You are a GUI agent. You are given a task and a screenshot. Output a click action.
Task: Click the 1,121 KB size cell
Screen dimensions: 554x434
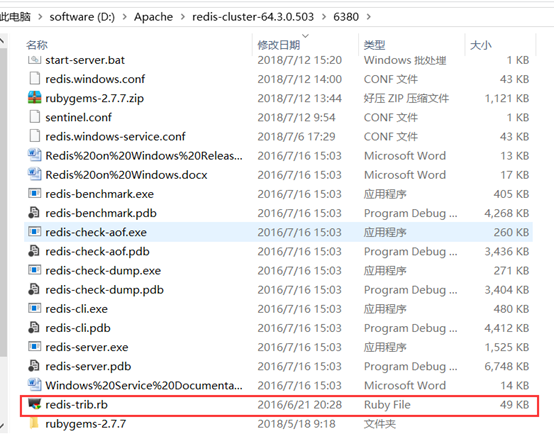coord(507,98)
